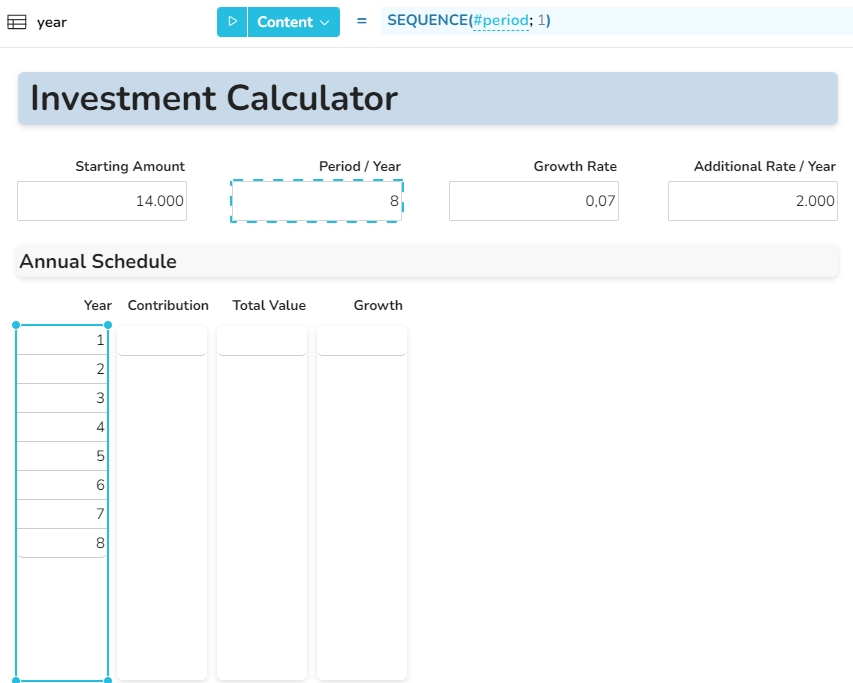
Task: Click the first Total Value cell
Action: tap(262, 340)
